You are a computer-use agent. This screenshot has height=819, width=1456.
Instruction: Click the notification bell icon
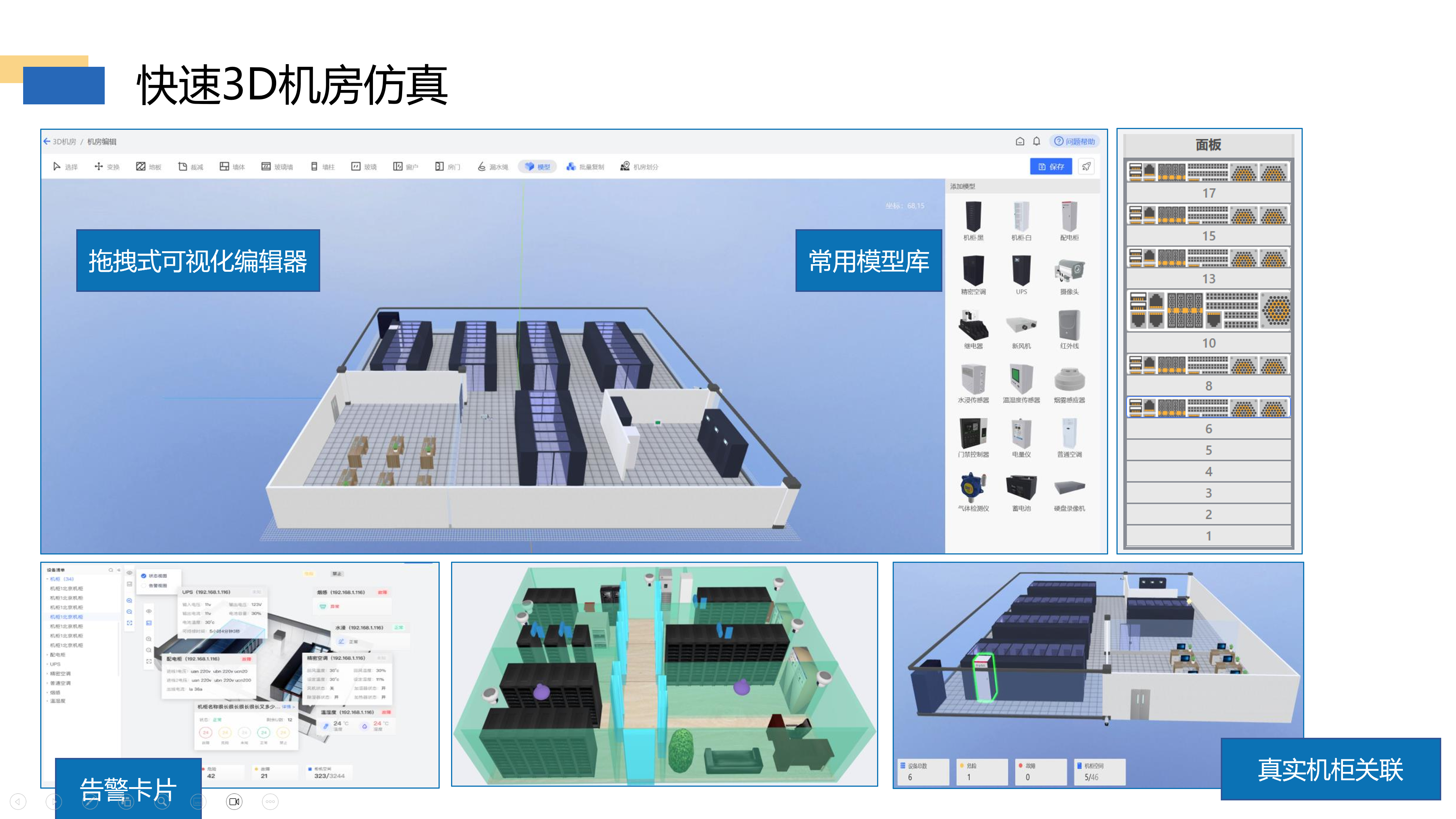point(1036,142)
